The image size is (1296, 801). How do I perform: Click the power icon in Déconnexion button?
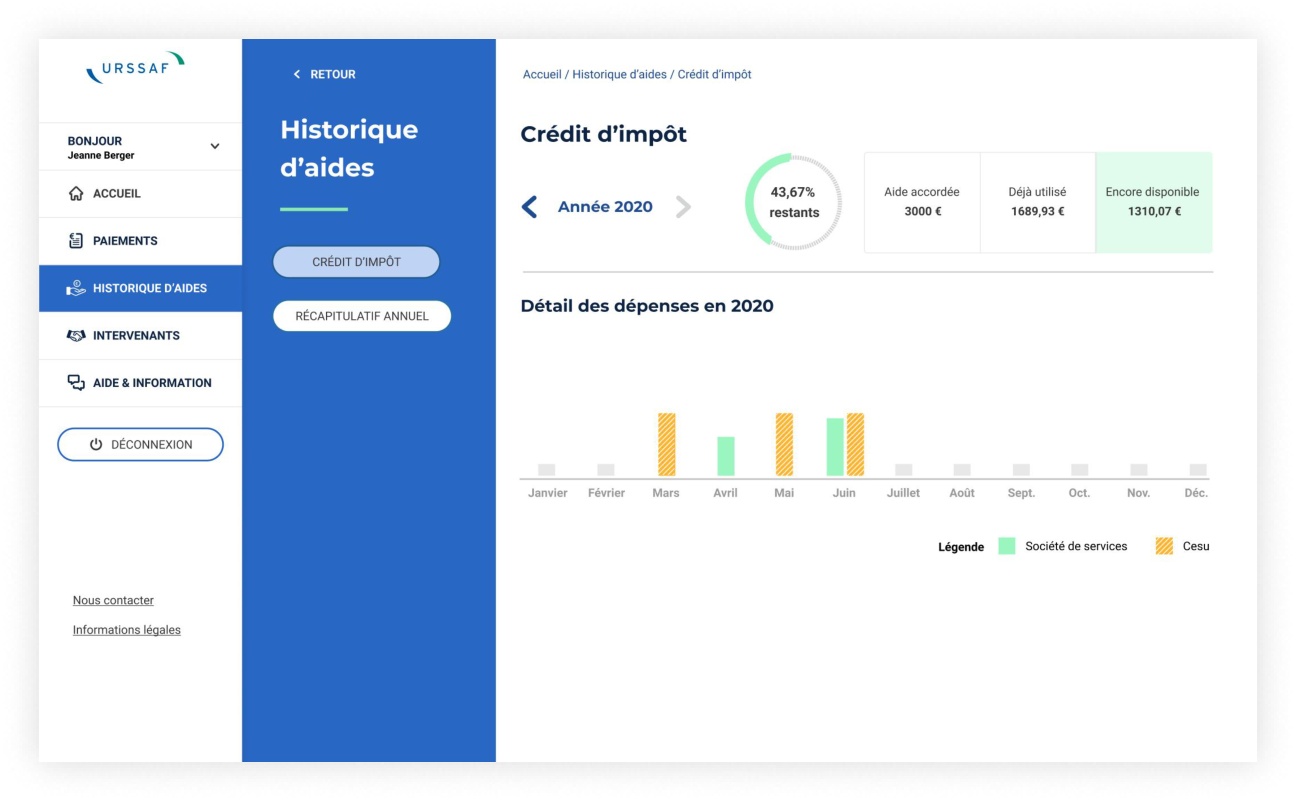tap(96, 445)
